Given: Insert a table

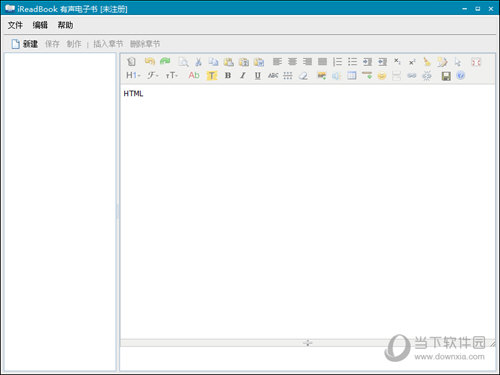Looking at the screenshot, I should point(352,76).
